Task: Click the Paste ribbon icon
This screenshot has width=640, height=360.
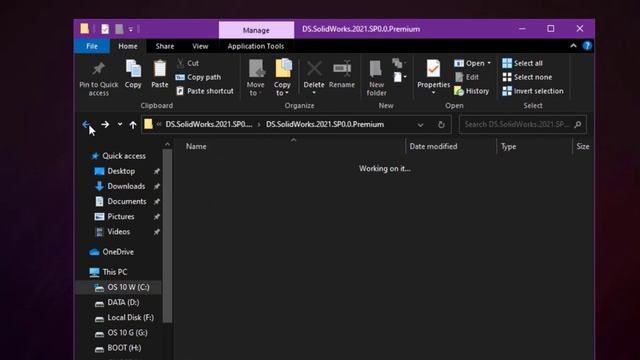Action: (x=160, y=69)
